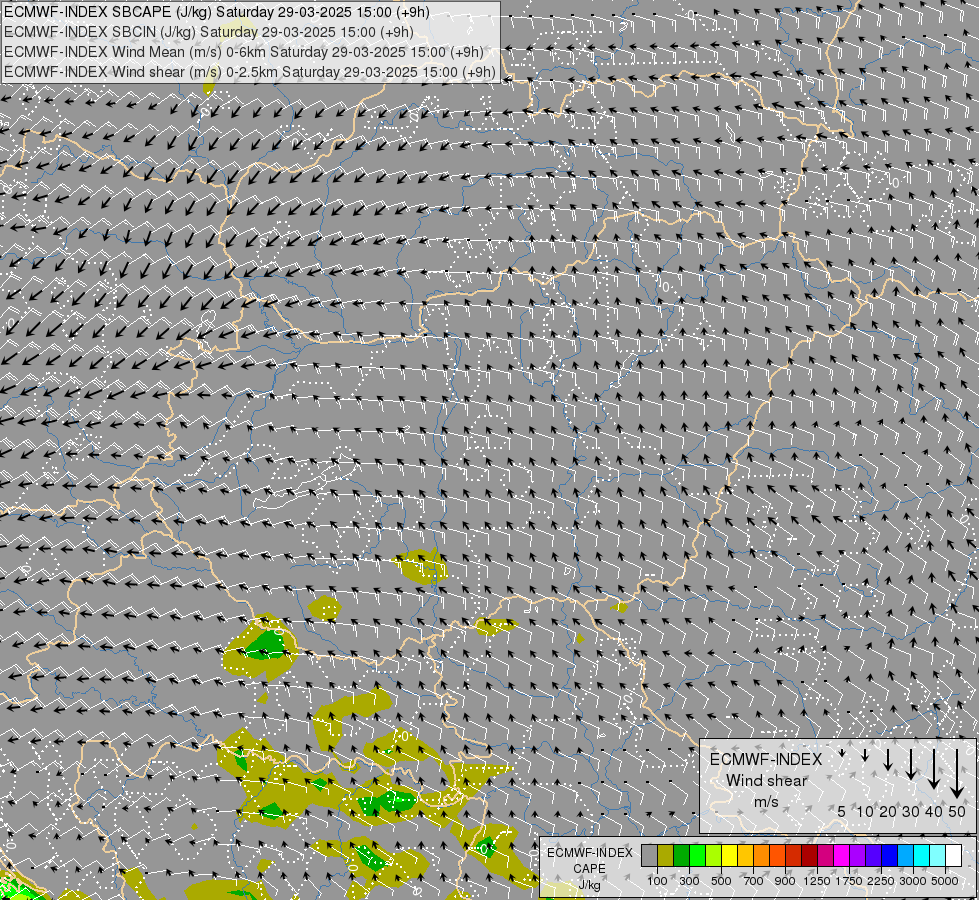Image resolution: width=979 pixels, height=900 pixels.
Task: Click the '900' CAPE scale value
Action: click(785, 881)
